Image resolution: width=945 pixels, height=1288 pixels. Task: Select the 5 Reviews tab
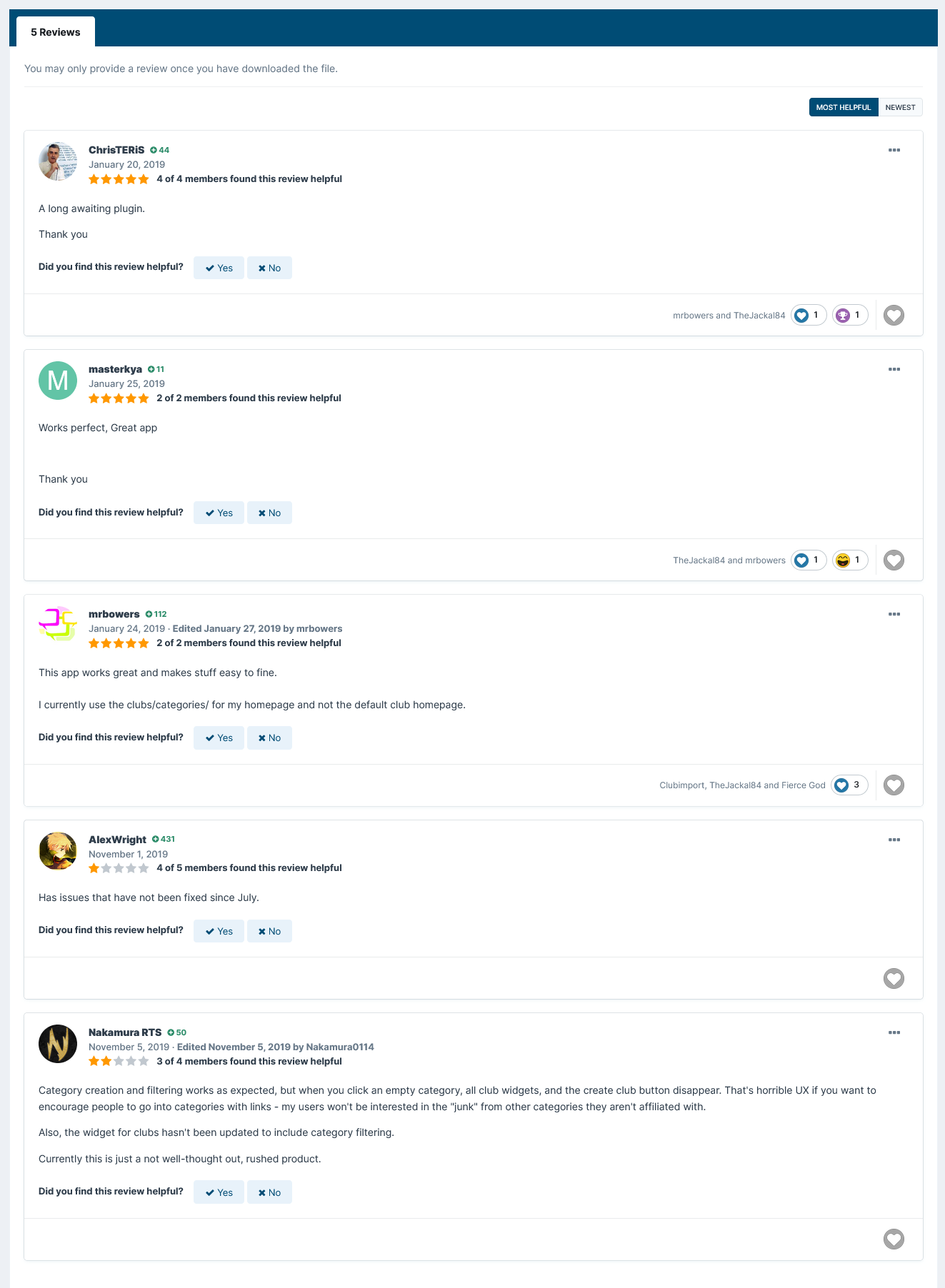pyautogui.click(x=56, y=32)
